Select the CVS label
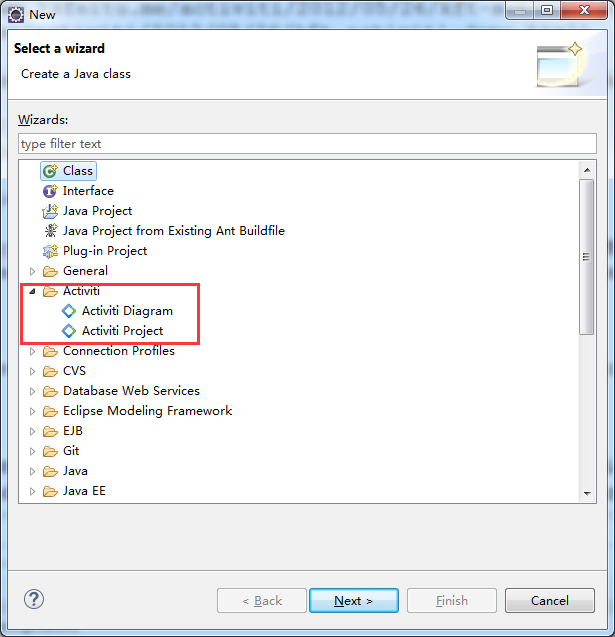Screen dimensions: 615x637 (x=74, y=371)
